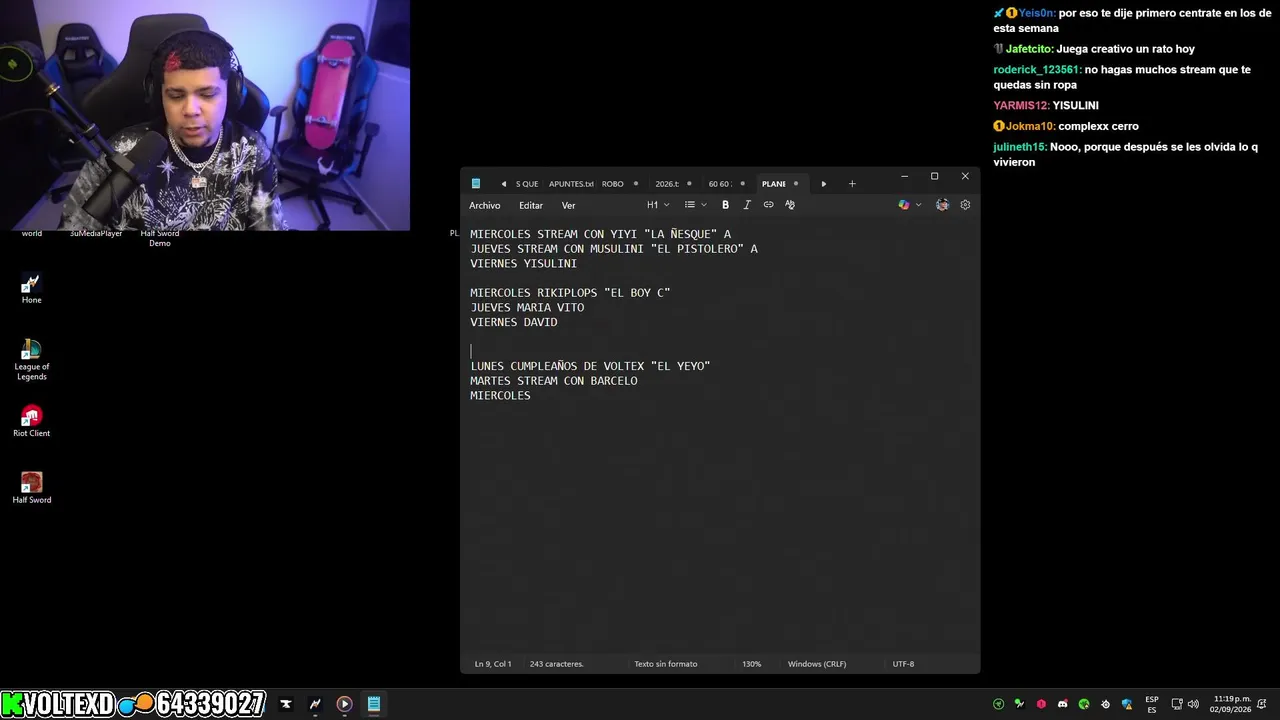Click the line JUEVES MARIA VITO

pos(527,308)
